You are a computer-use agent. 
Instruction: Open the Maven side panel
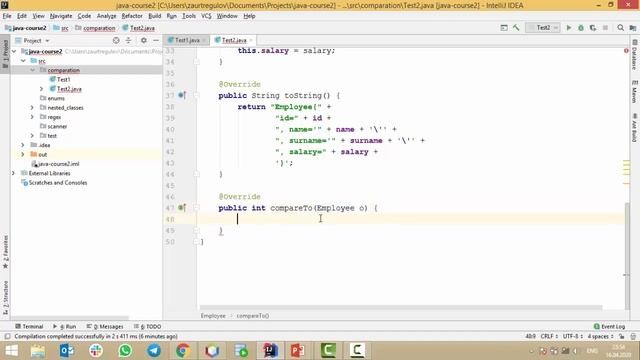(634, 92)
